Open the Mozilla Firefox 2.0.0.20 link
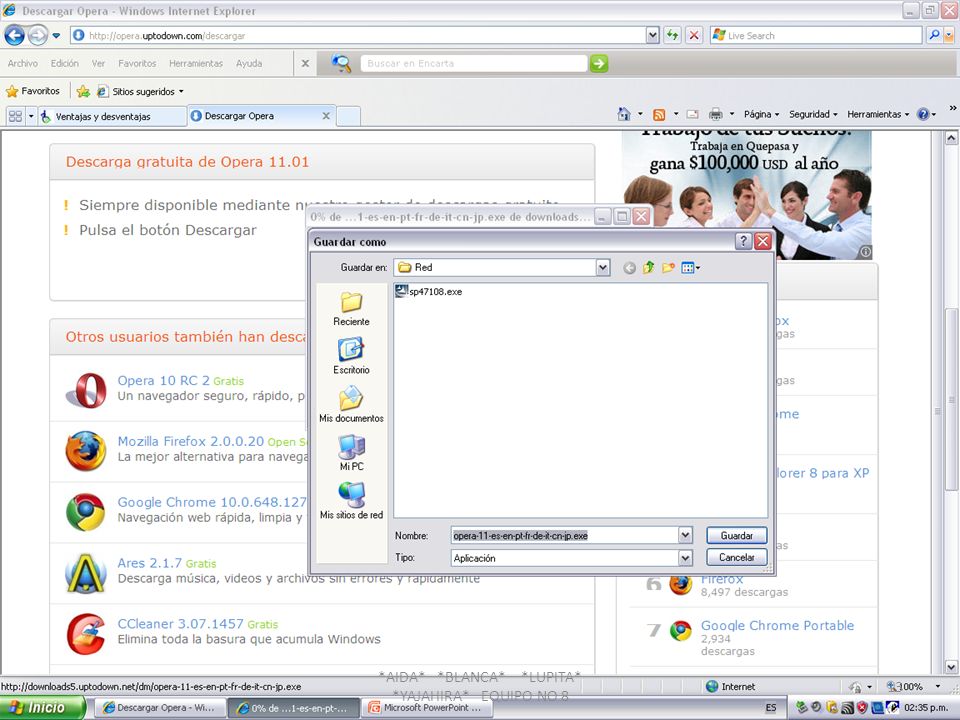The image size is (960, 720). (190, 441)
